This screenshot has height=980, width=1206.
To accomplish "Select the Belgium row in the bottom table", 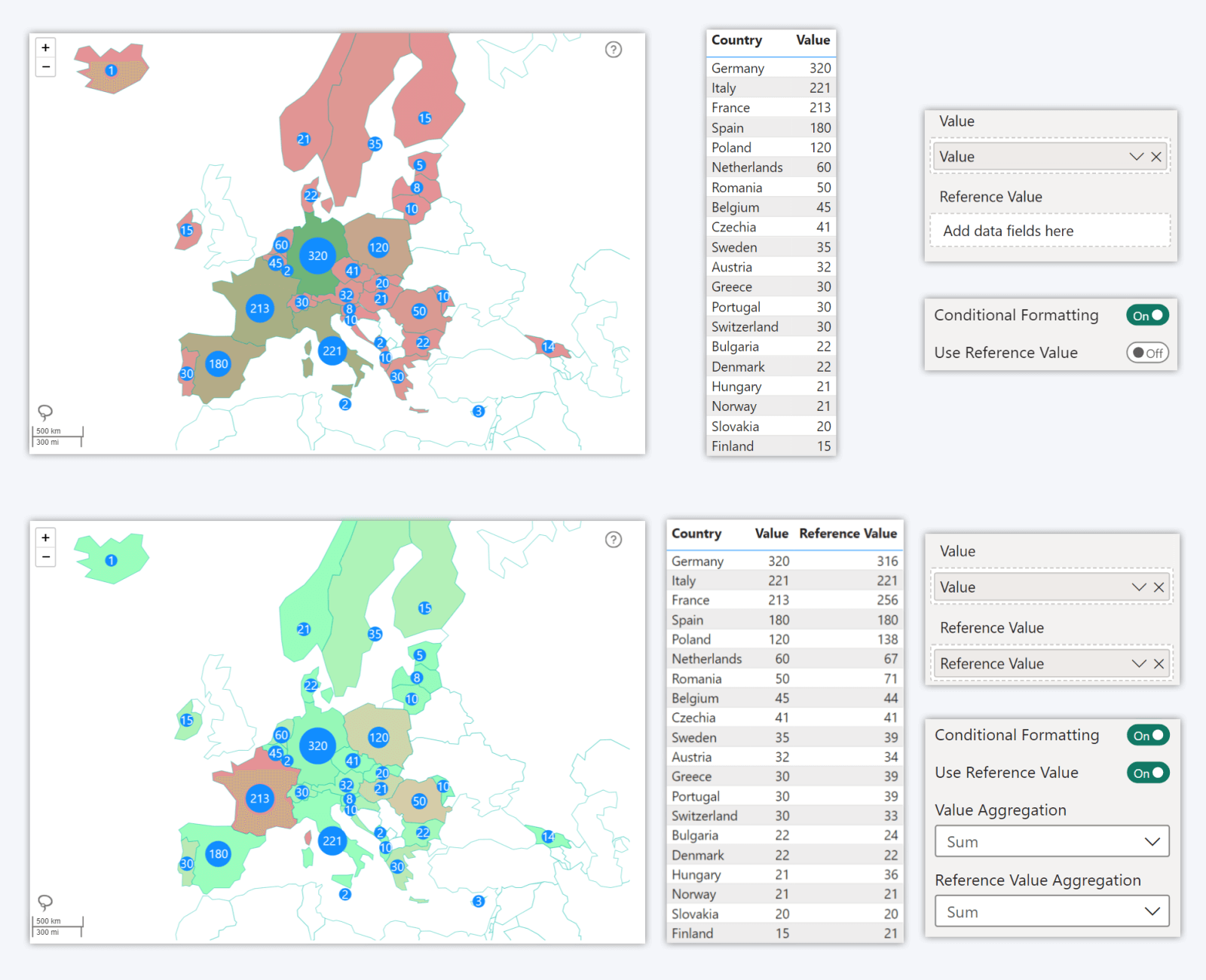I will pos(785,698).
